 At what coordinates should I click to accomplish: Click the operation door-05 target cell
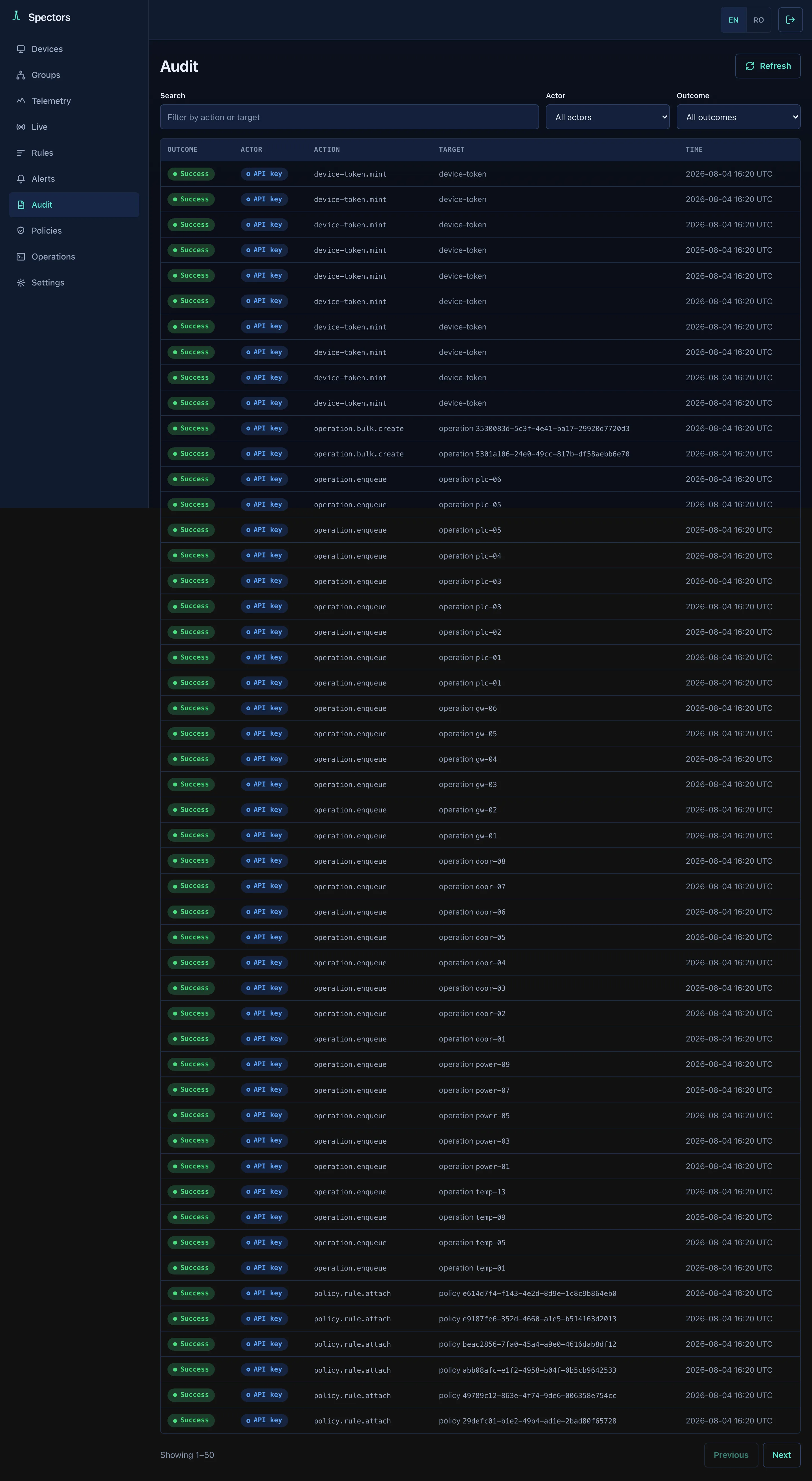[472, 937]
